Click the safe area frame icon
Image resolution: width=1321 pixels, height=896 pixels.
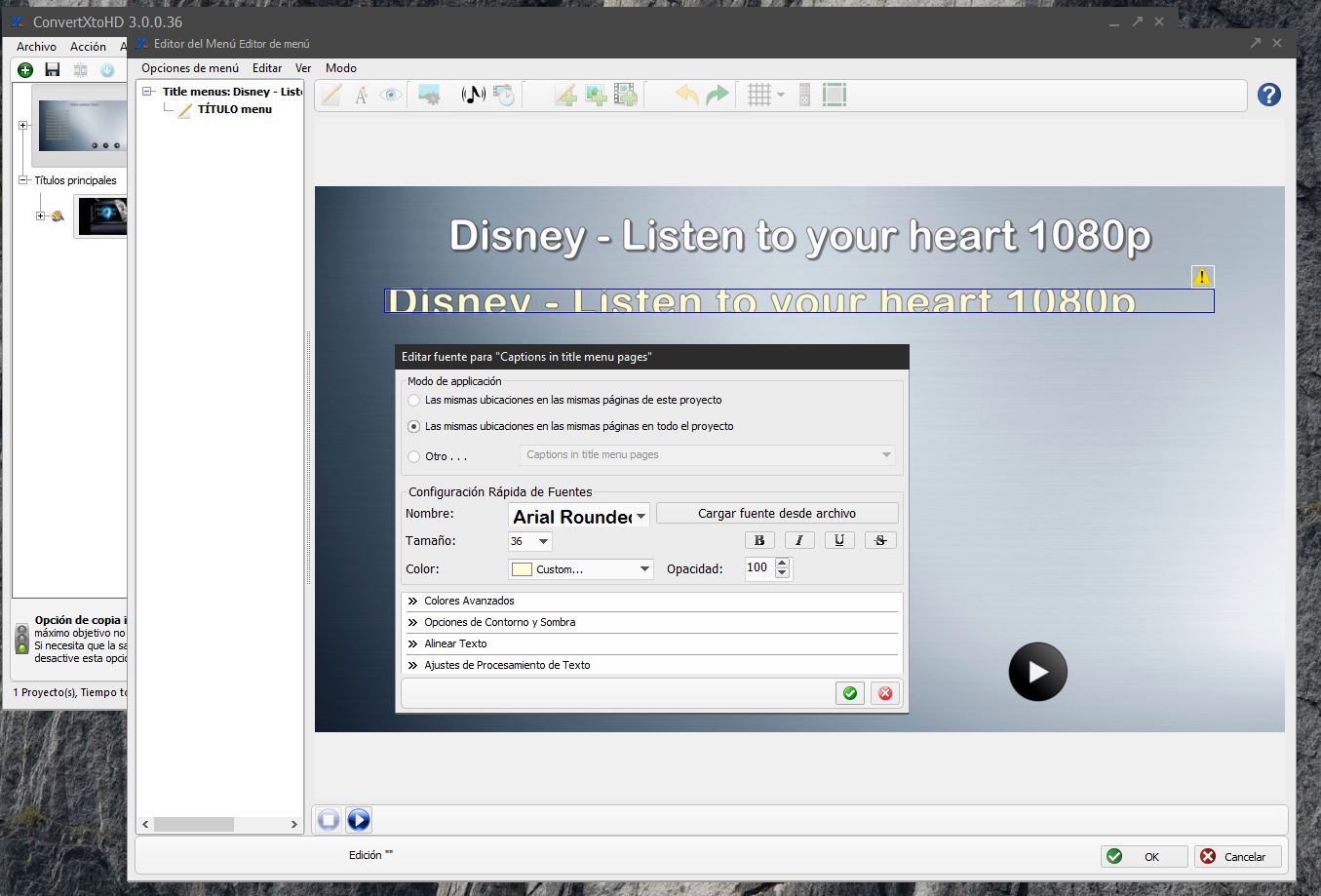(834, 95)
